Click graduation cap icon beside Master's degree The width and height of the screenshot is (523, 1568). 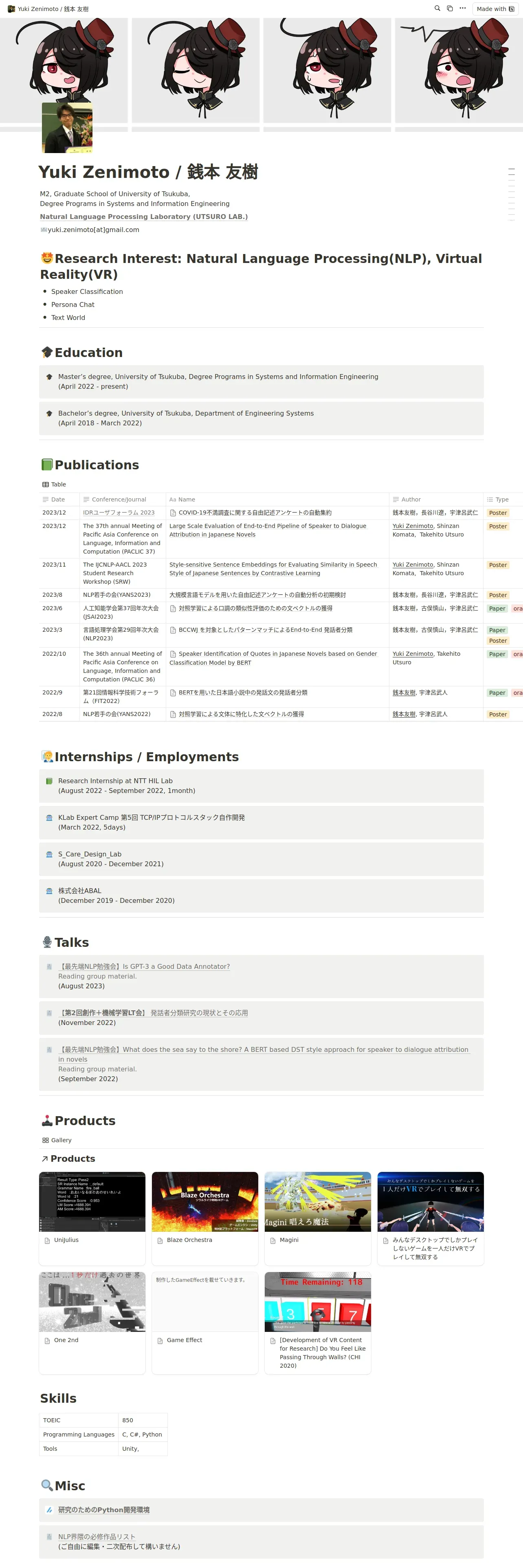coord(49,377)
